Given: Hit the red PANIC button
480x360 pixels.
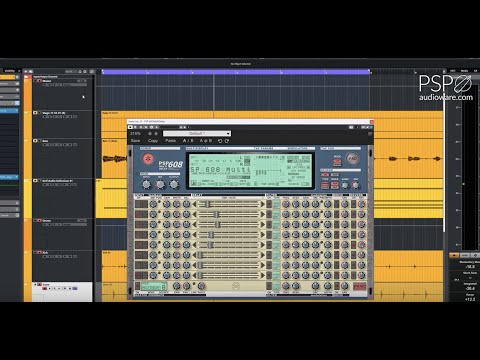Looking at the screenshot, I should click(359, 286).
